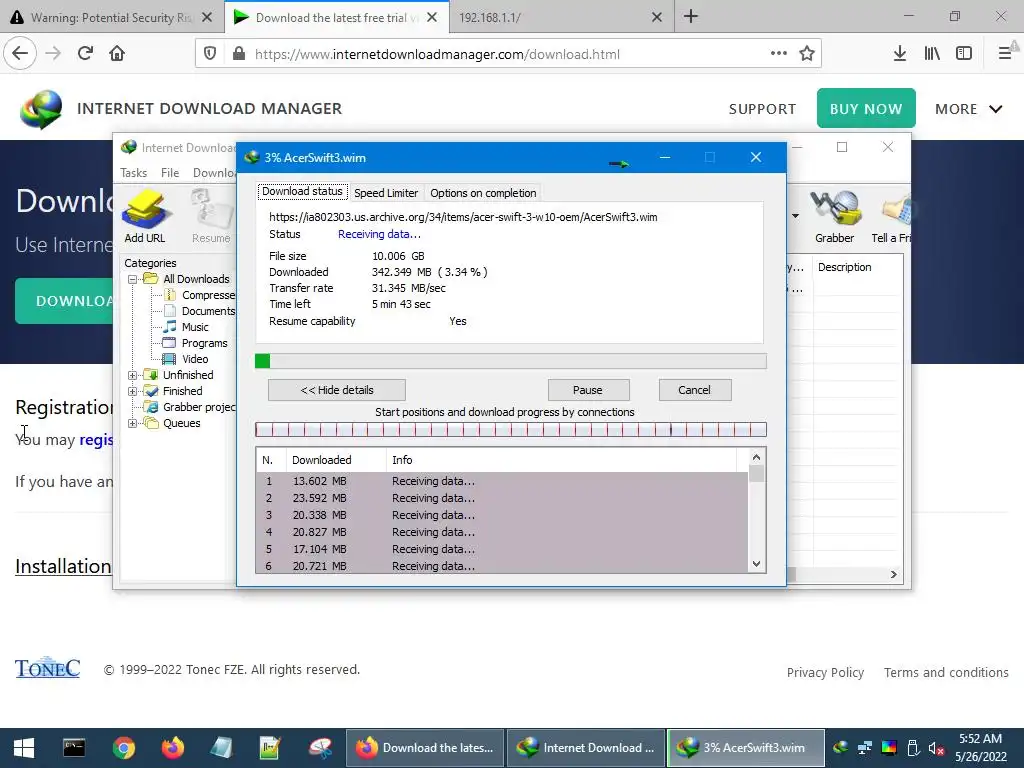Click the Add URL toolbar icon
The image size is (1024, 768).
145,216
